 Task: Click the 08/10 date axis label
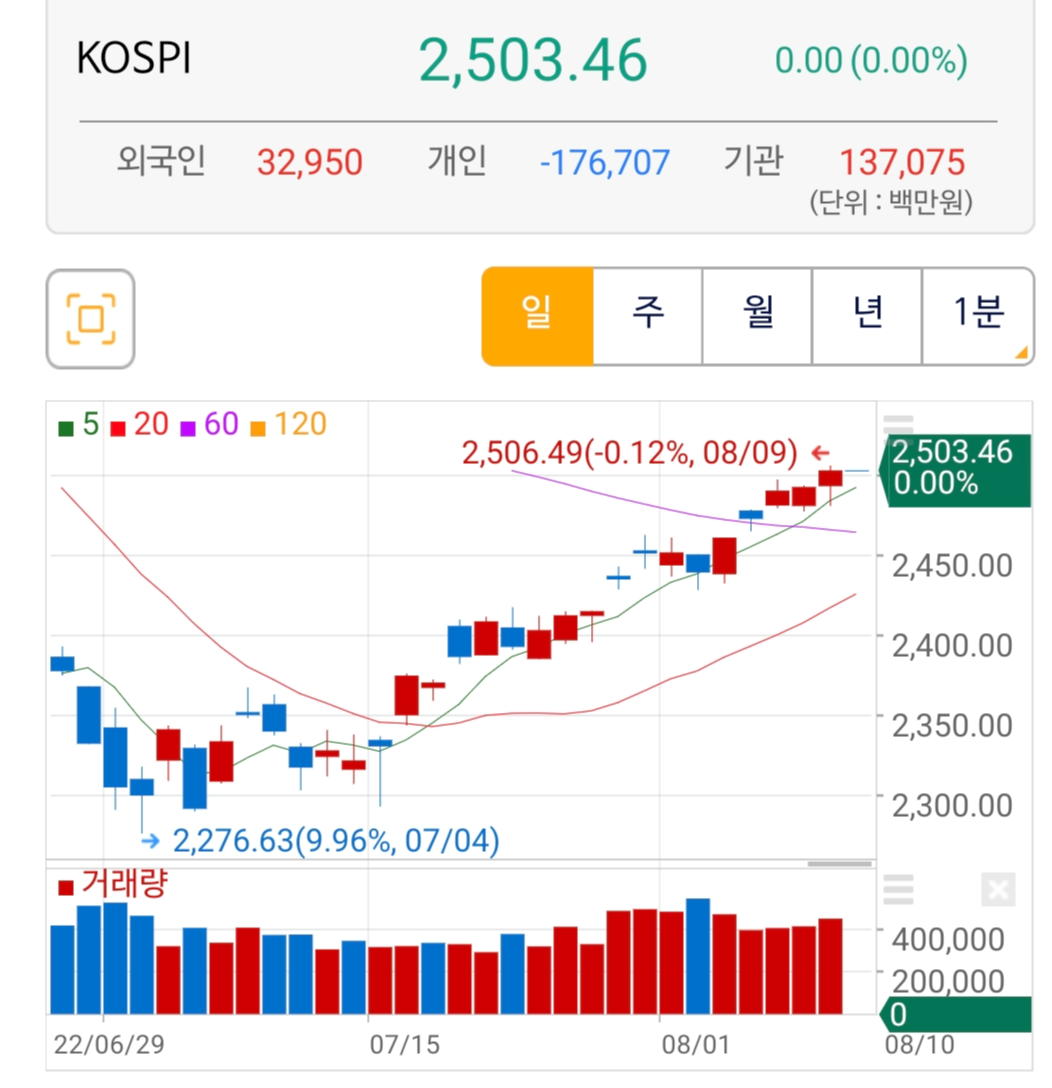click(919, 1044)
